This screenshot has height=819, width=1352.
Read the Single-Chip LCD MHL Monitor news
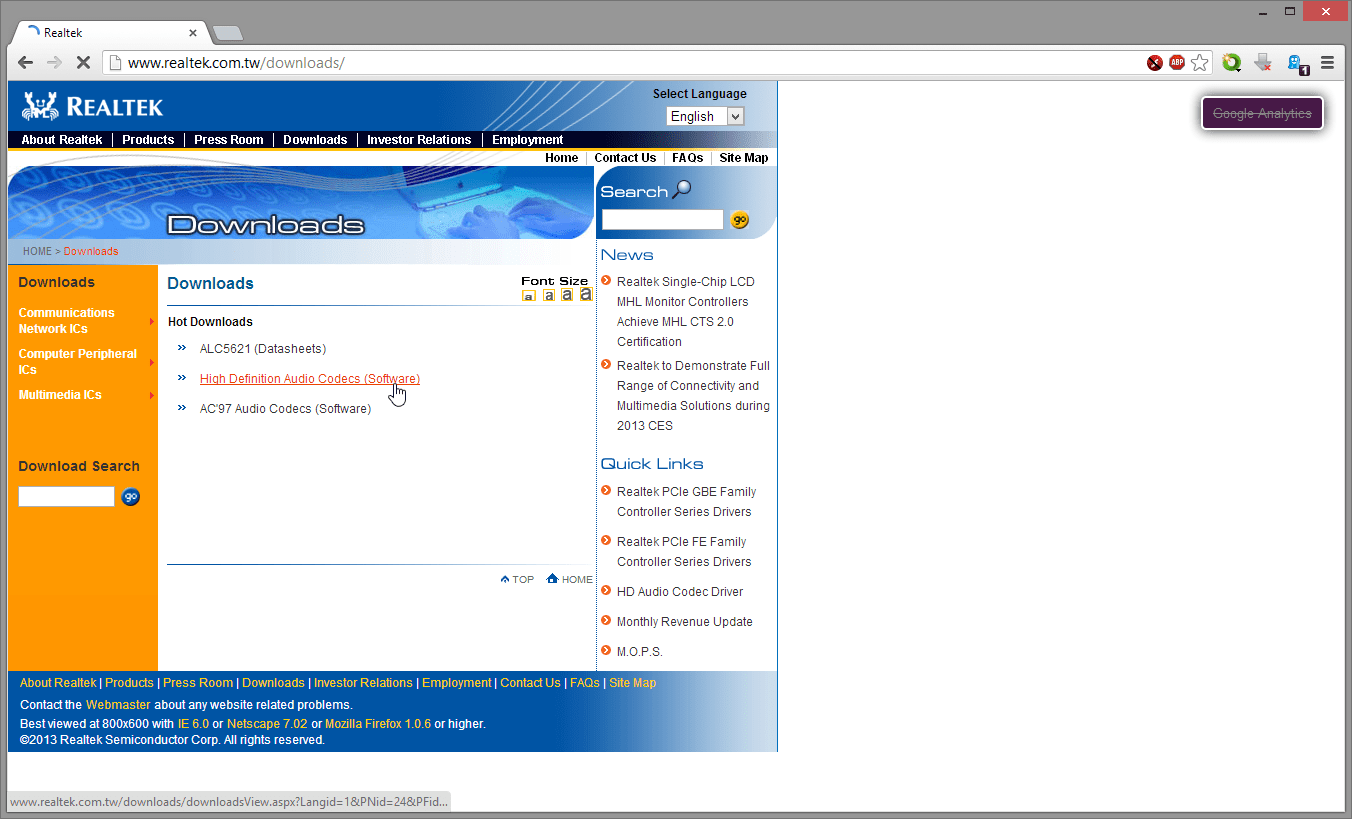point(686,312)
